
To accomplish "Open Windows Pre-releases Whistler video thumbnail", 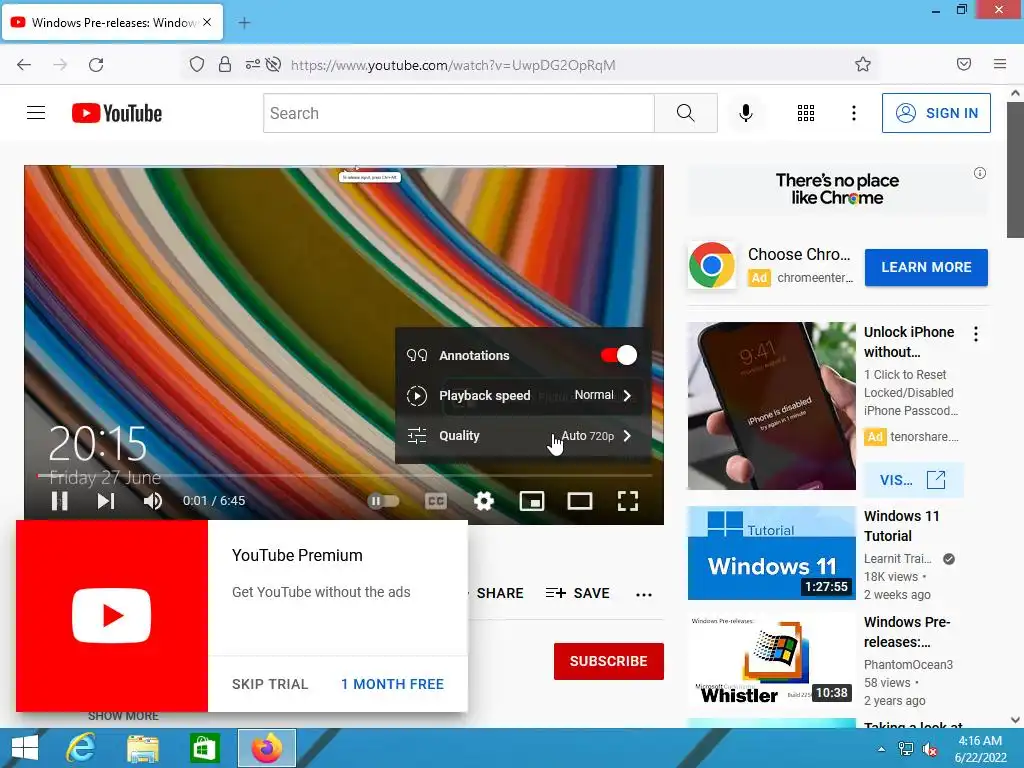I will click(x=771, y=660).
